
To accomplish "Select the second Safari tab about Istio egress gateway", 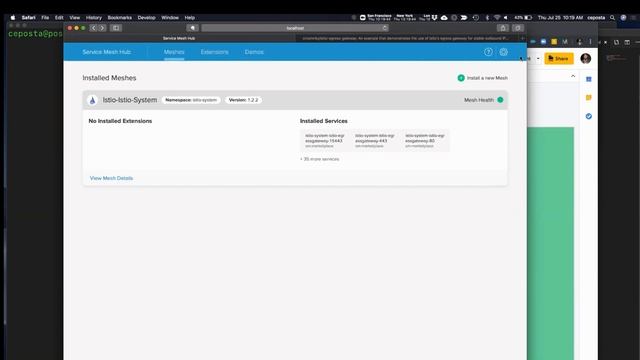I will (406, 38).
